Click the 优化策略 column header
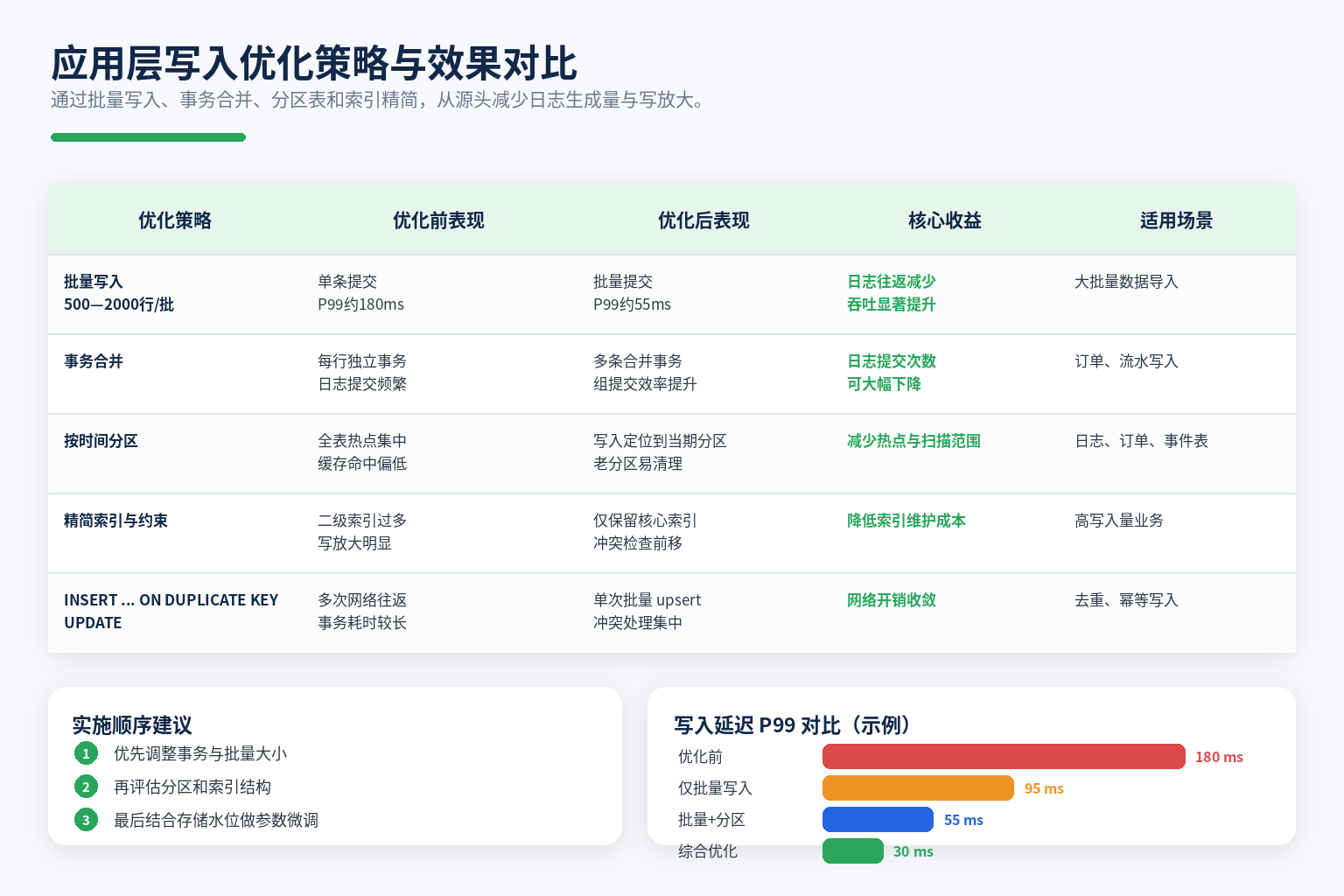Screen dimensions: 1344x896 point(175,220)
